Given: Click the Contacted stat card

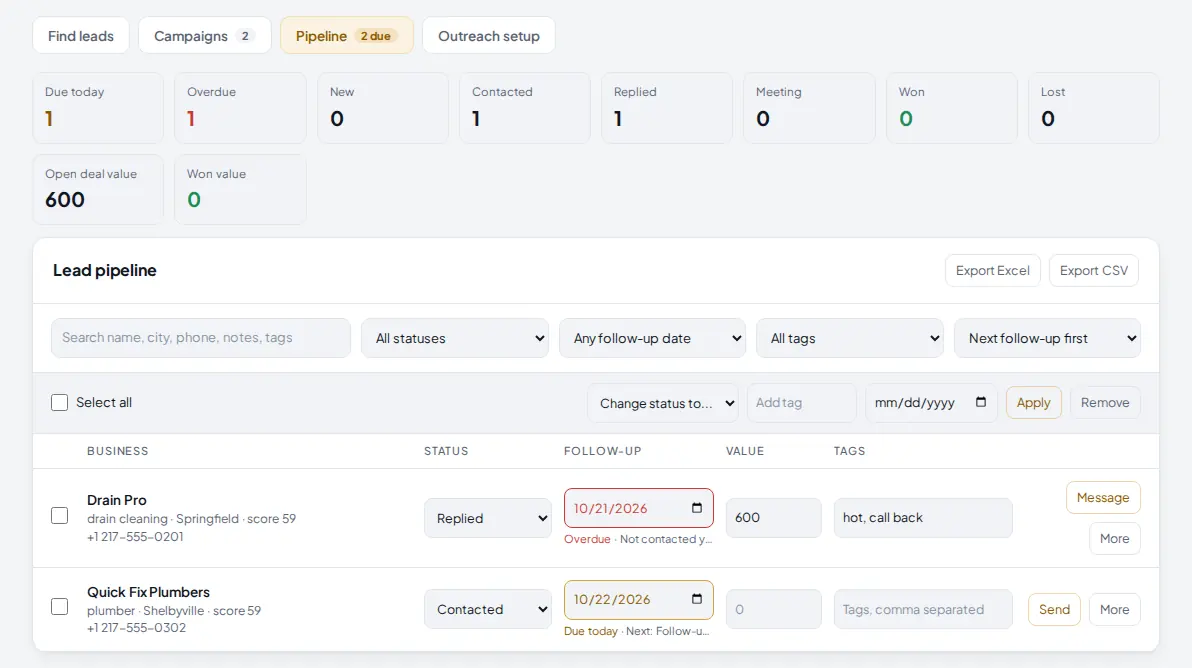Looking at the screenshot, I should (525, 108).
